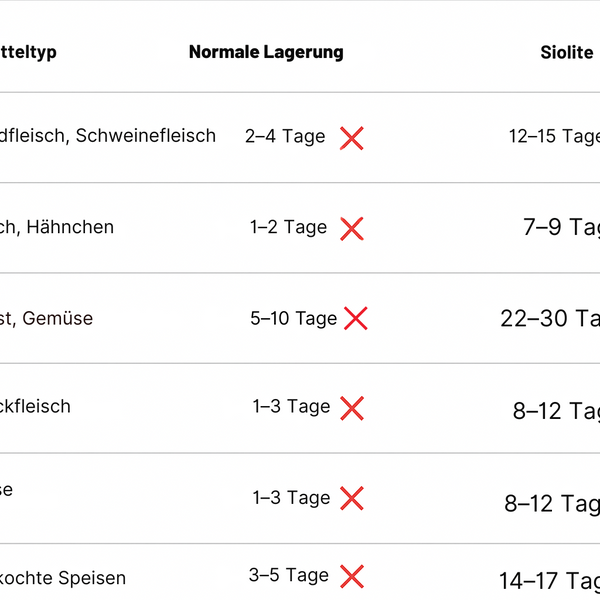Image resolution: width=600 pixels, height=600 pixels.
Task: Click the red X in the row above gekochte Speisen
Action: 352,498
